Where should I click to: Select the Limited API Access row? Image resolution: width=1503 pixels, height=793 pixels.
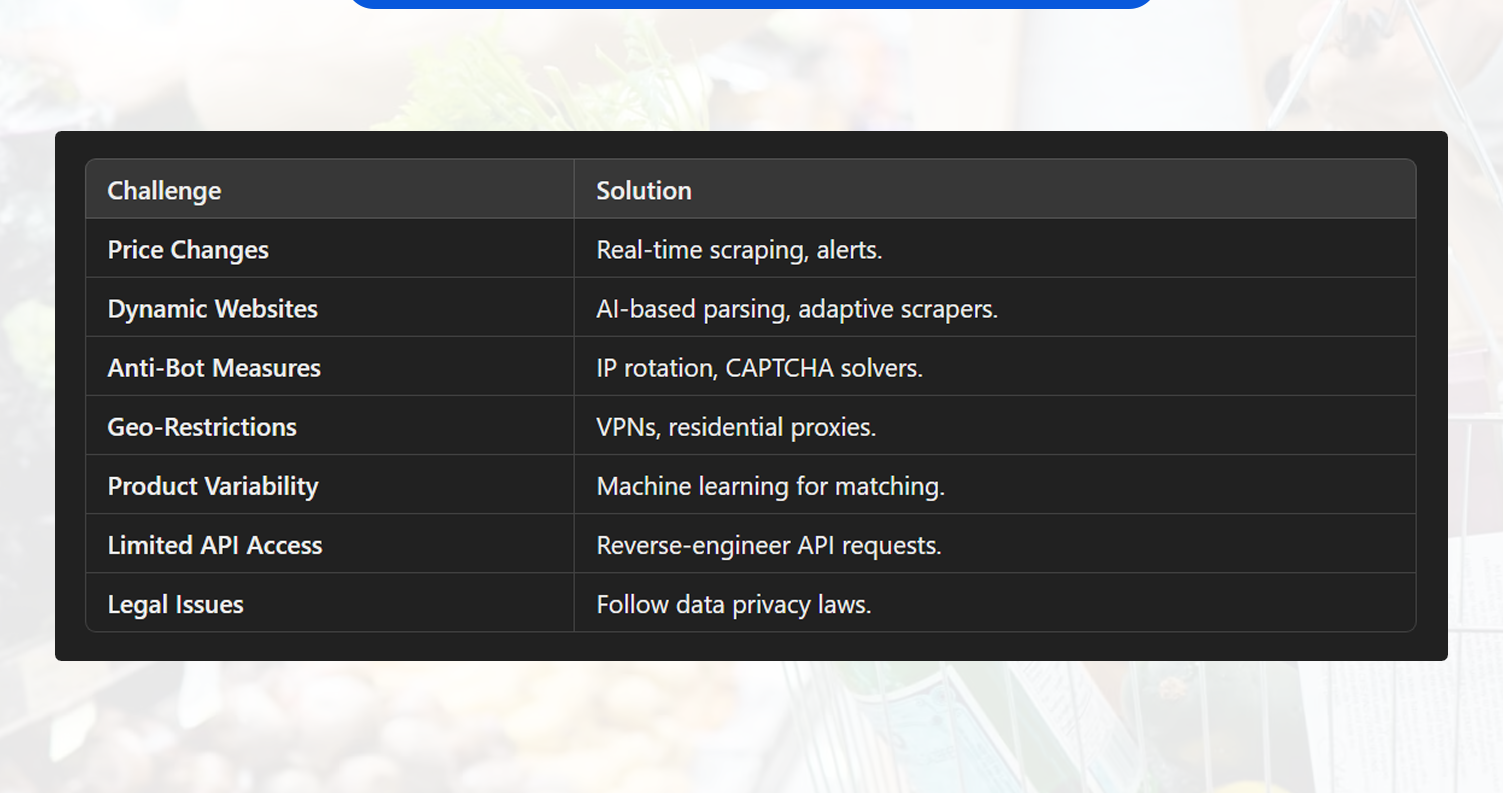(214, 544)
